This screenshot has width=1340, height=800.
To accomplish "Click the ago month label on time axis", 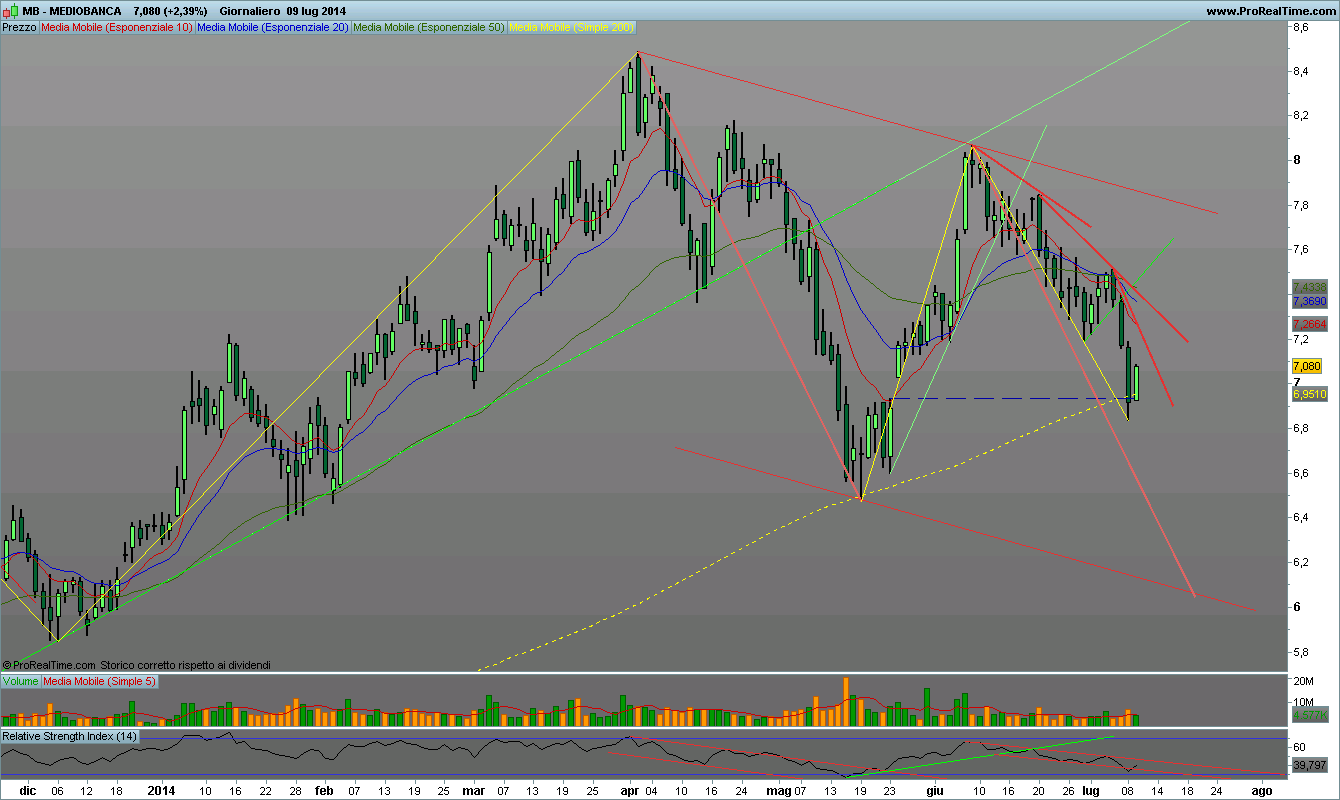I will point(1262,790).
